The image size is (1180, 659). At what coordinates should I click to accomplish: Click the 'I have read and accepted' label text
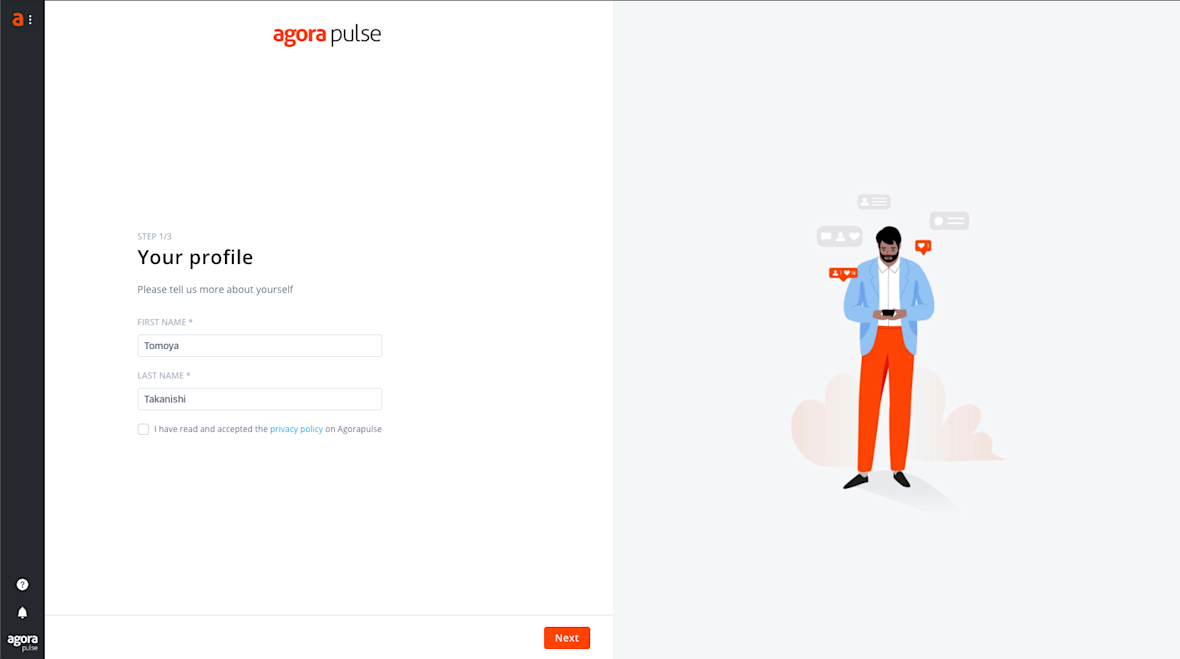(x=211, y=429)
